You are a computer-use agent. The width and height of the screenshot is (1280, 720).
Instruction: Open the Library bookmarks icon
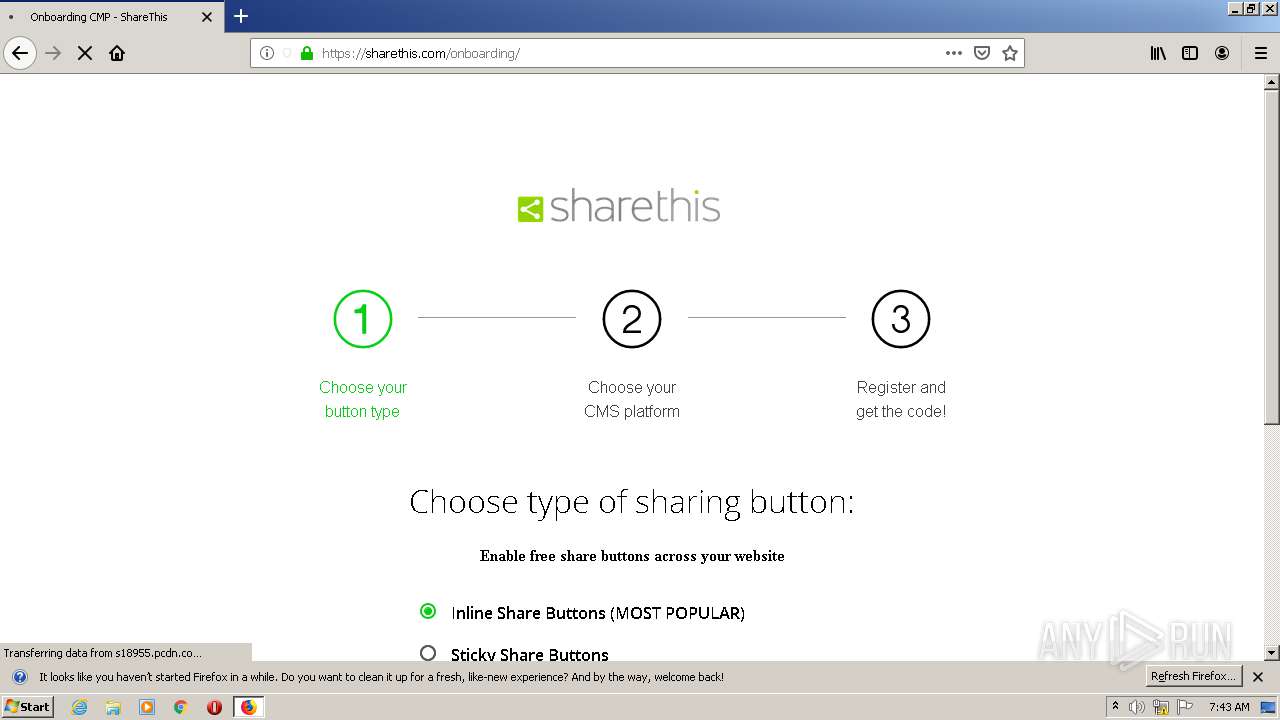1158,53
